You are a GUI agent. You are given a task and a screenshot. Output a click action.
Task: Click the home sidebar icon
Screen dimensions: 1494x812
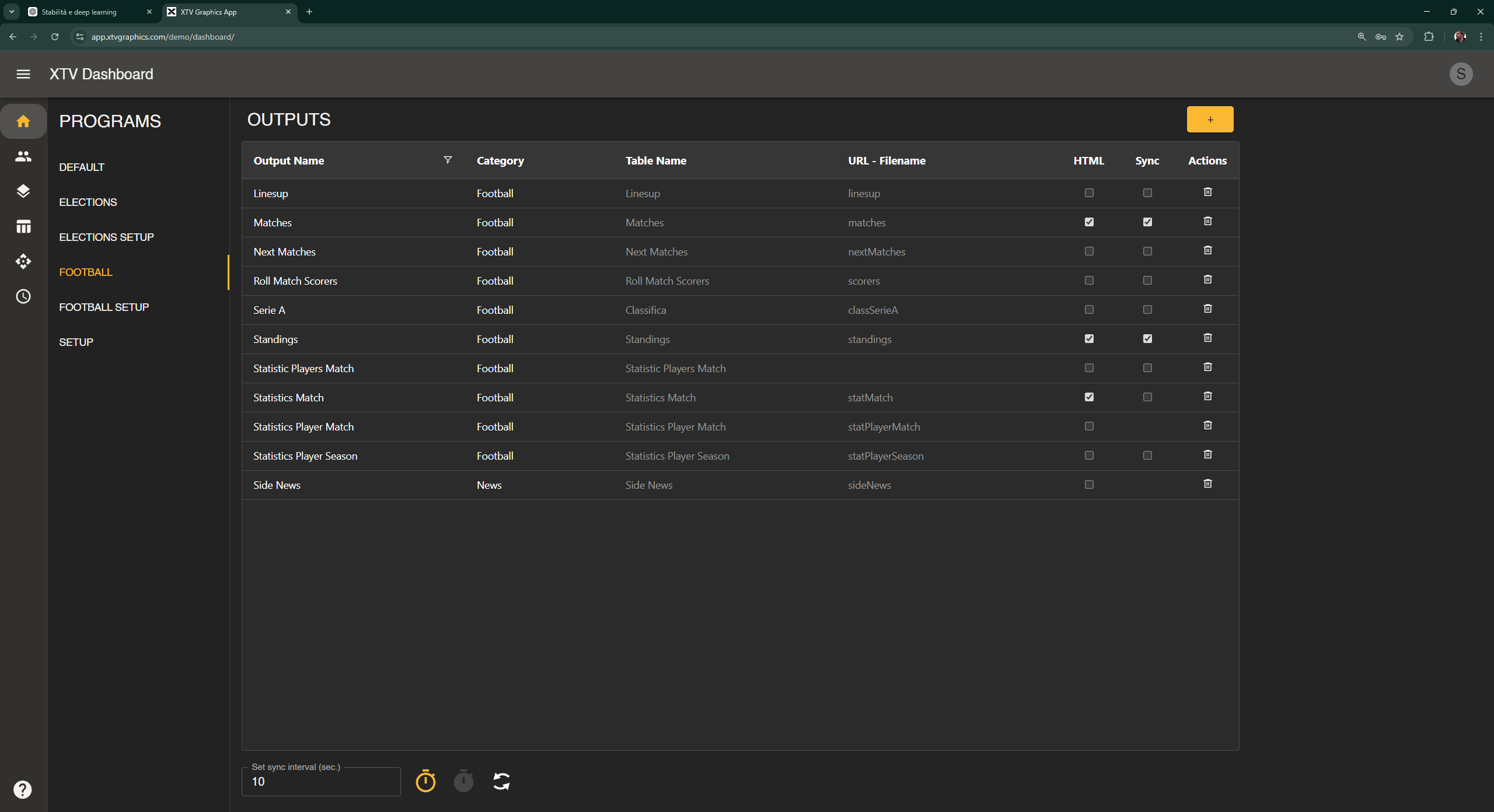(23, 121)
